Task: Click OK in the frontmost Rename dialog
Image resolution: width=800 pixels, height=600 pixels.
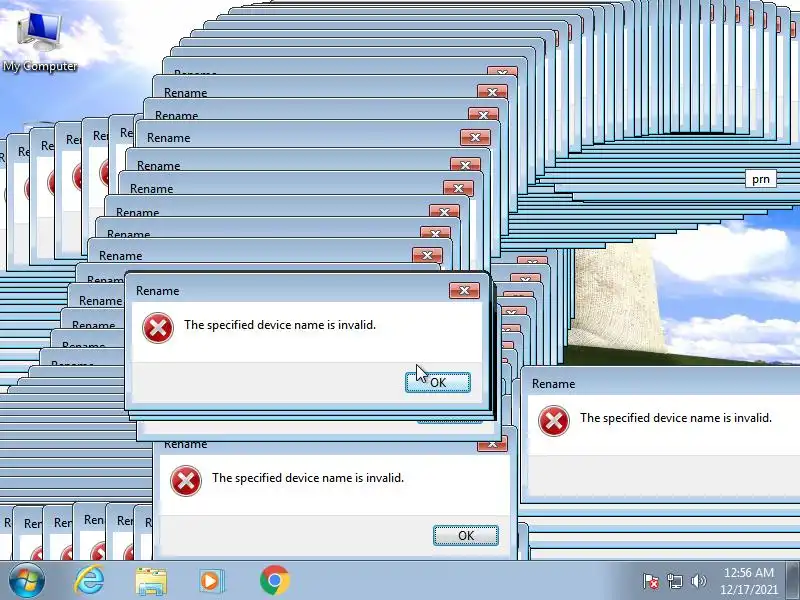Action: click(x=438, y=383)
